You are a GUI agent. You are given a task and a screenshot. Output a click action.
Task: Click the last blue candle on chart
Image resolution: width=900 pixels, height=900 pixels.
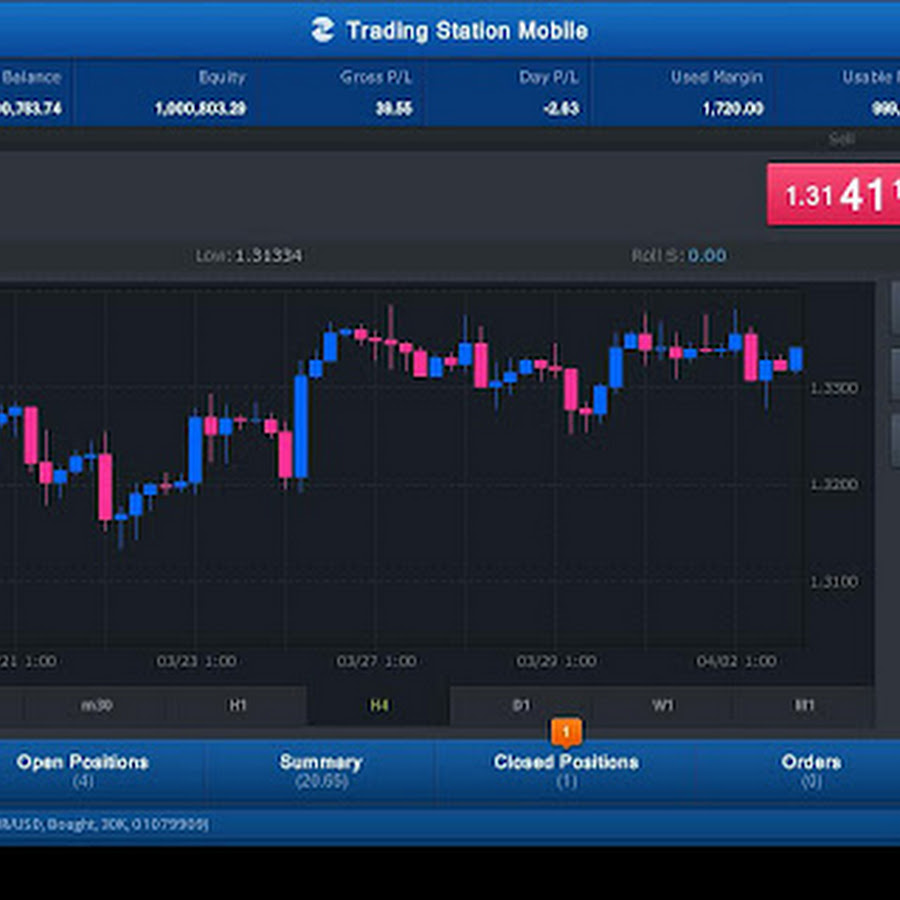pos(796,359)
